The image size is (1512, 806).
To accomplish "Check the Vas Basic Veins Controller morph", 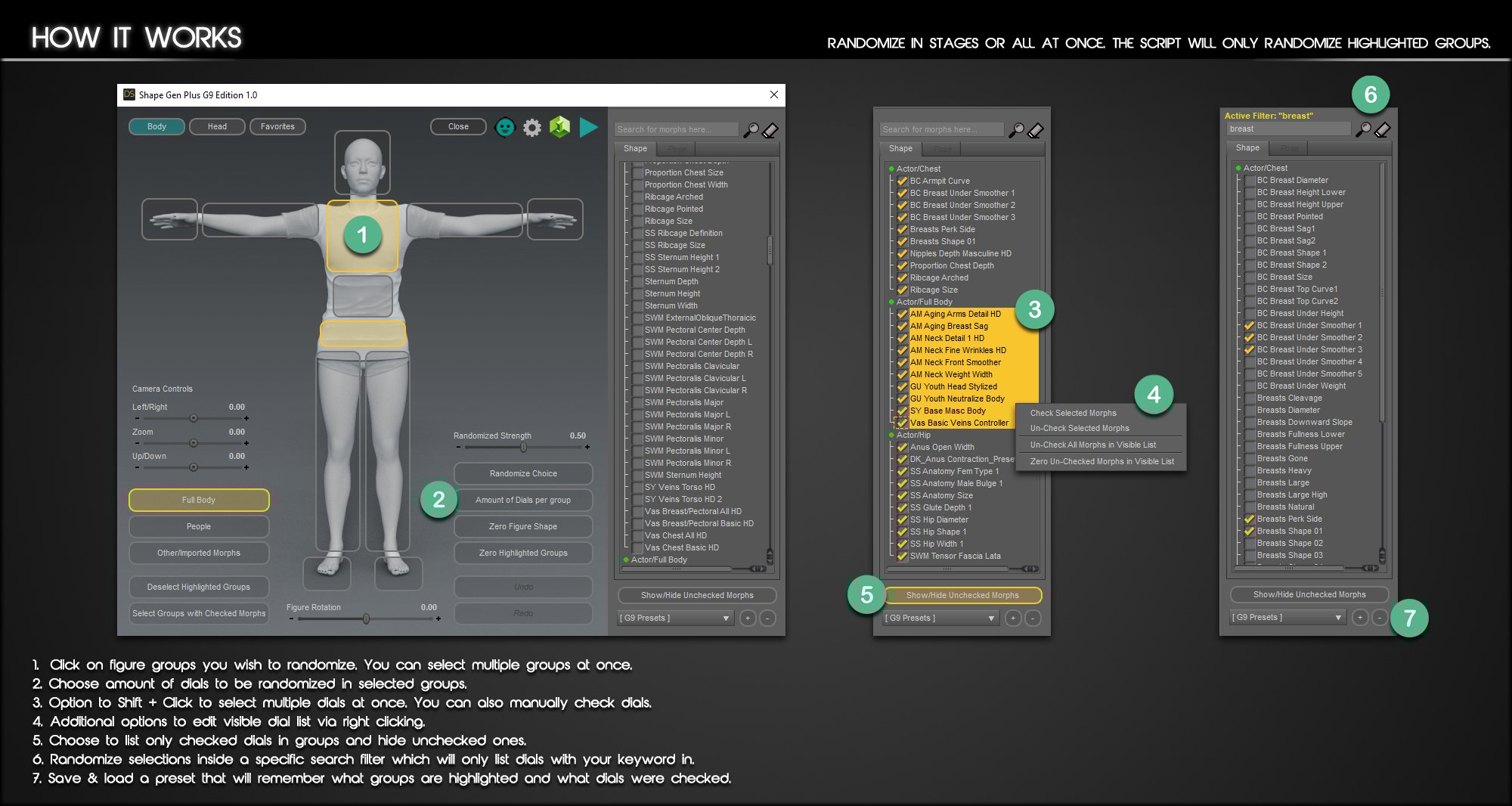I will pyautogui.click(x=902, y=423).
